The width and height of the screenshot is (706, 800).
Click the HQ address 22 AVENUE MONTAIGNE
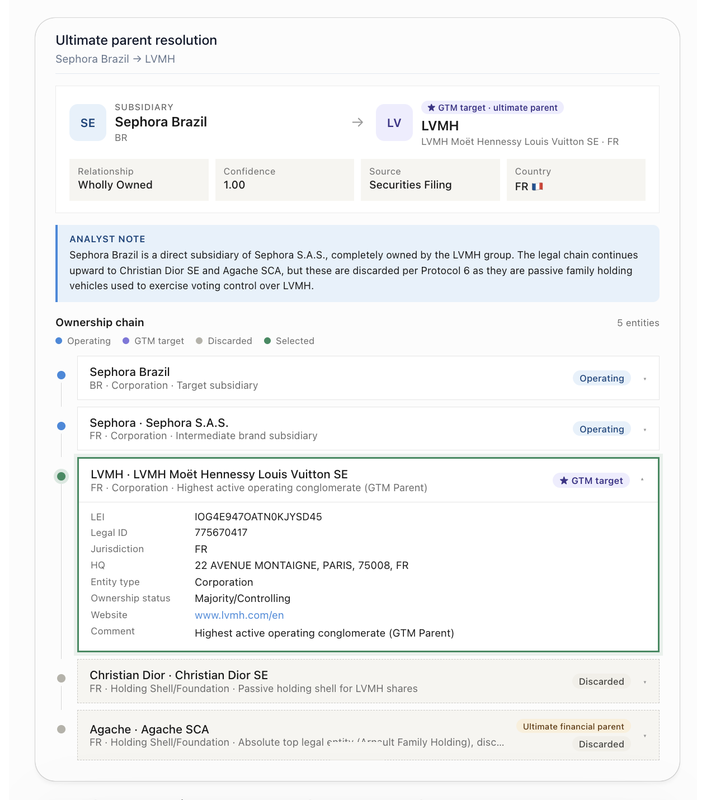tap(301, 565)
